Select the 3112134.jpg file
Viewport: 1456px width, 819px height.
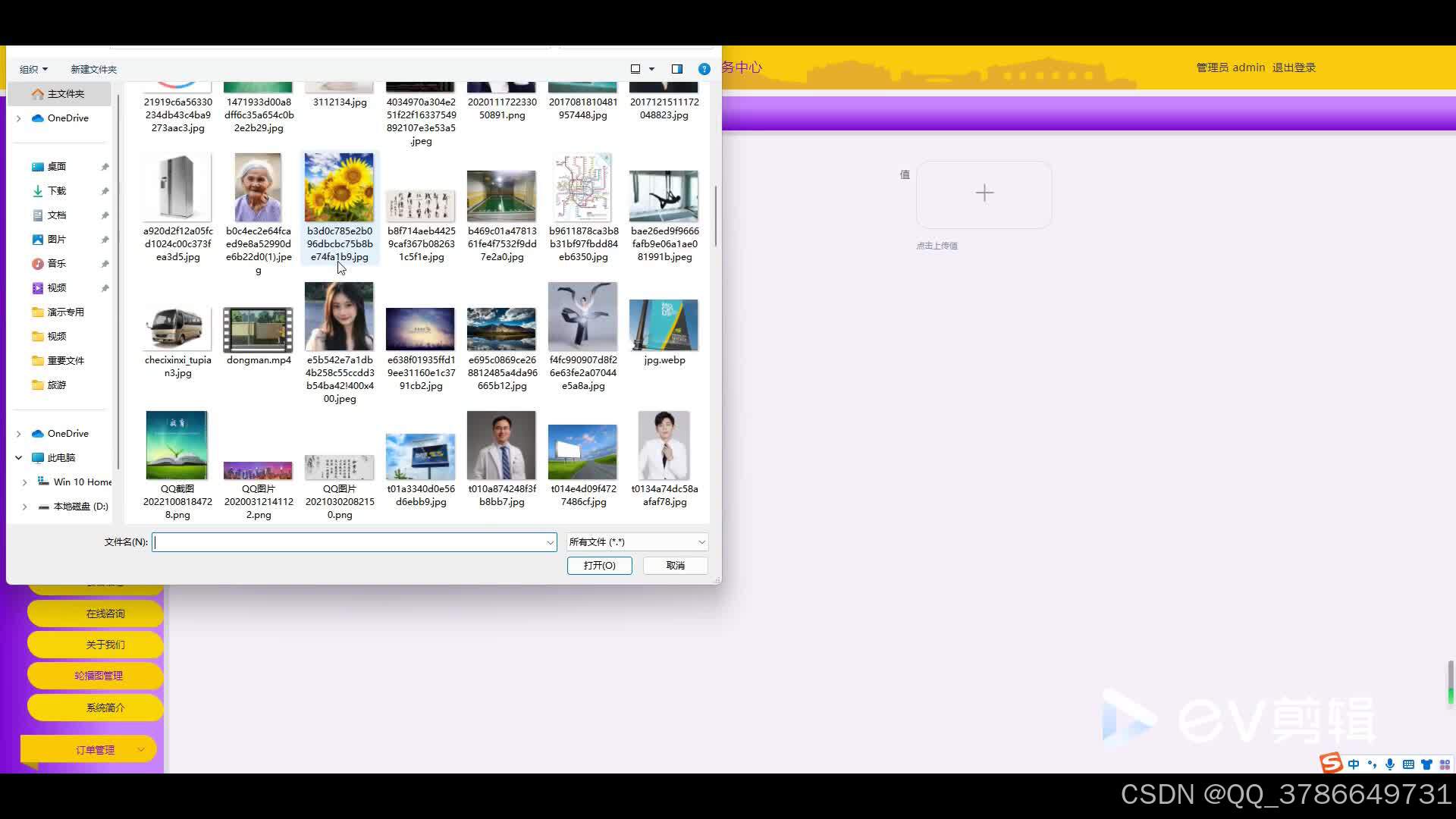[x=340, y=96]
